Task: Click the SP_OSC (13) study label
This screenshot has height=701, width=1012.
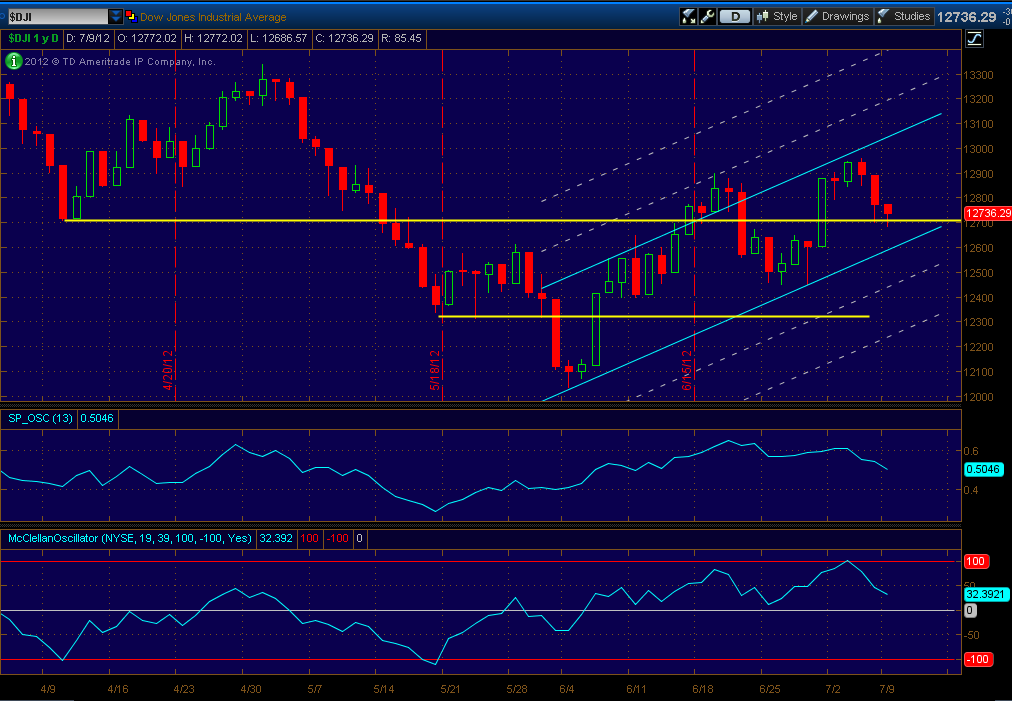Action: [40, 418]
